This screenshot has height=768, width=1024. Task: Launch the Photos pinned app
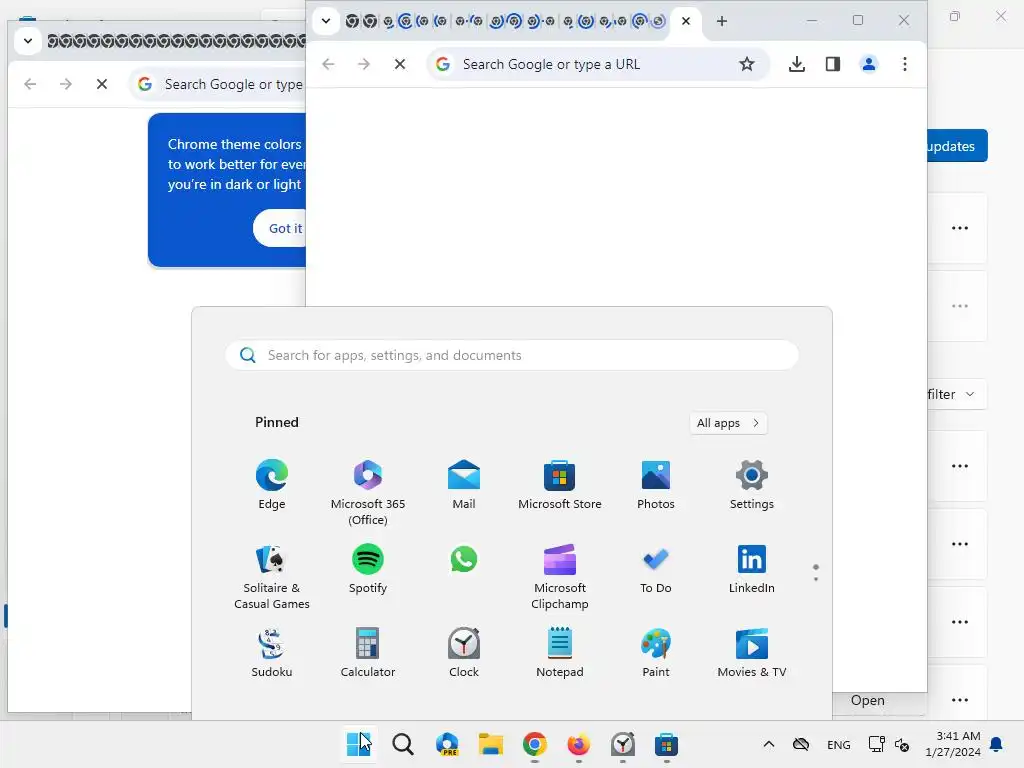coord(656,485)
